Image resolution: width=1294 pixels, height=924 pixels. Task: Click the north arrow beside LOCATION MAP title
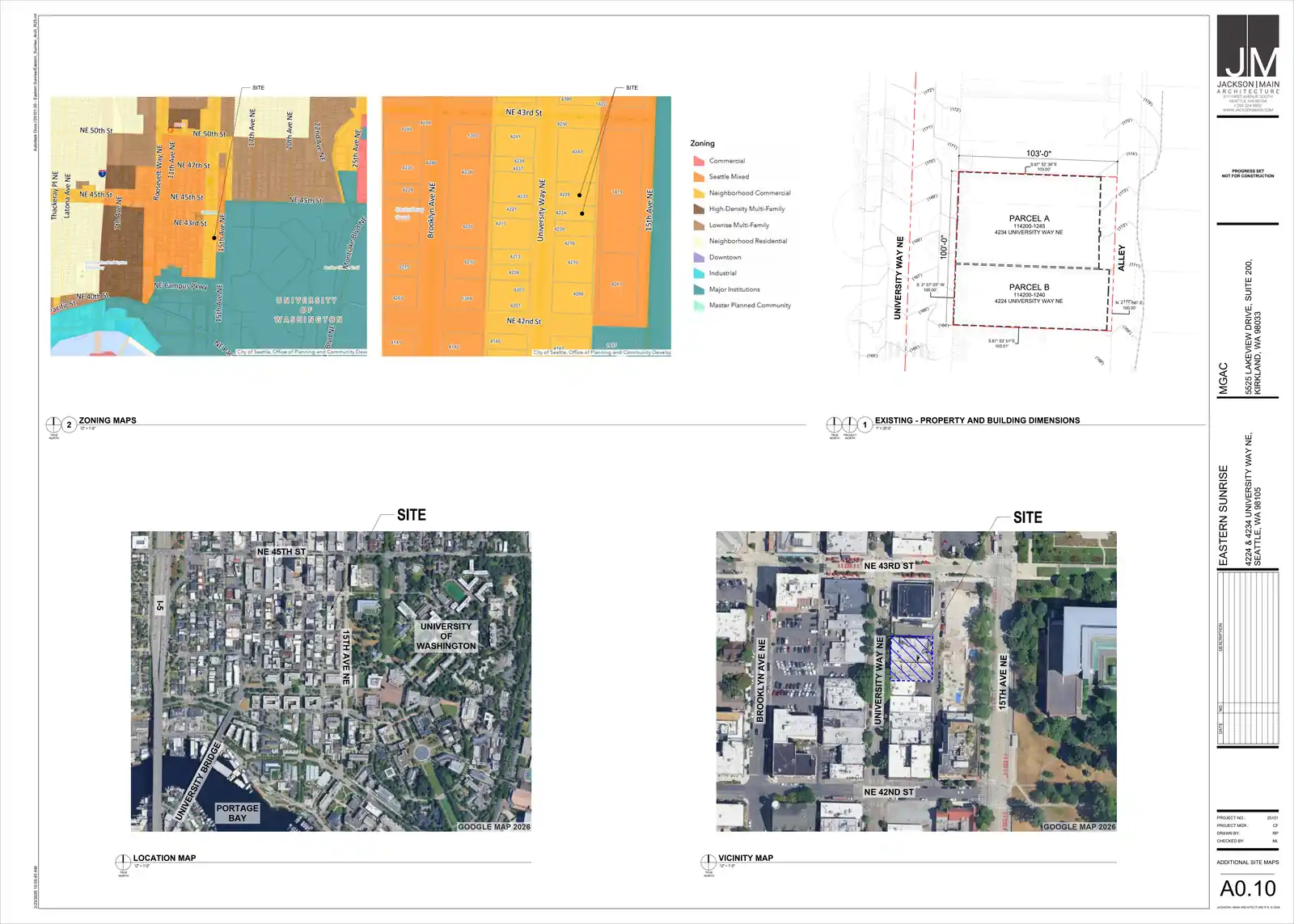[123, 863]
